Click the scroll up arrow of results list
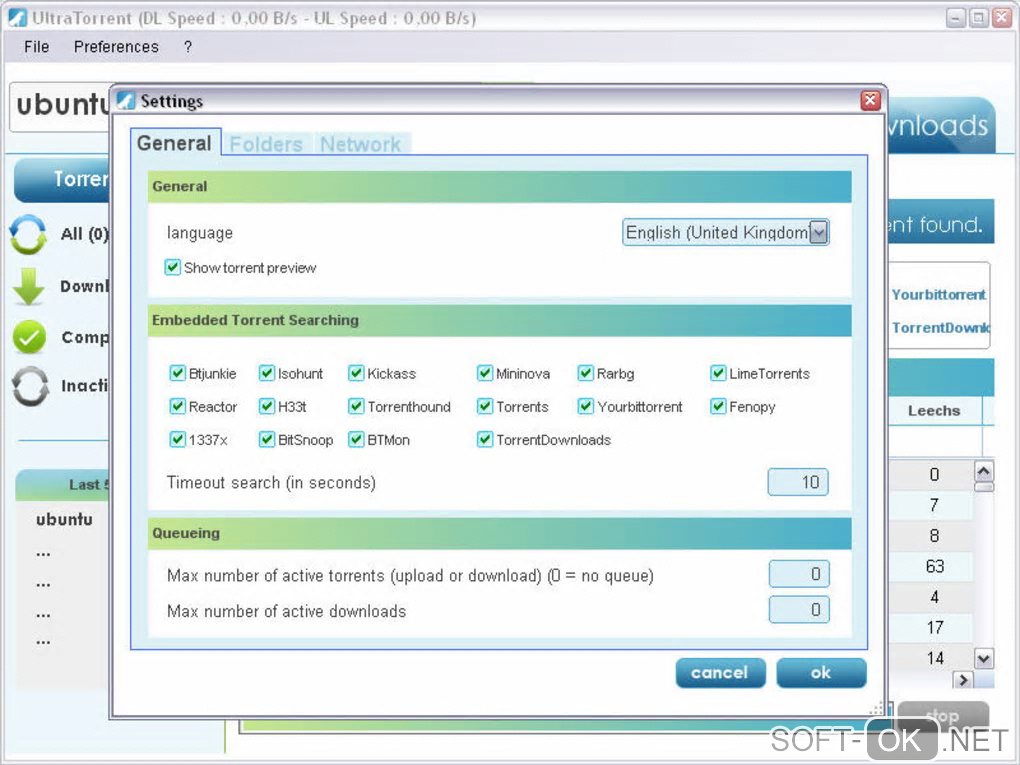The width and height of the screenshot is (1020, 765). pyautogui.click(x=984, y=470)
